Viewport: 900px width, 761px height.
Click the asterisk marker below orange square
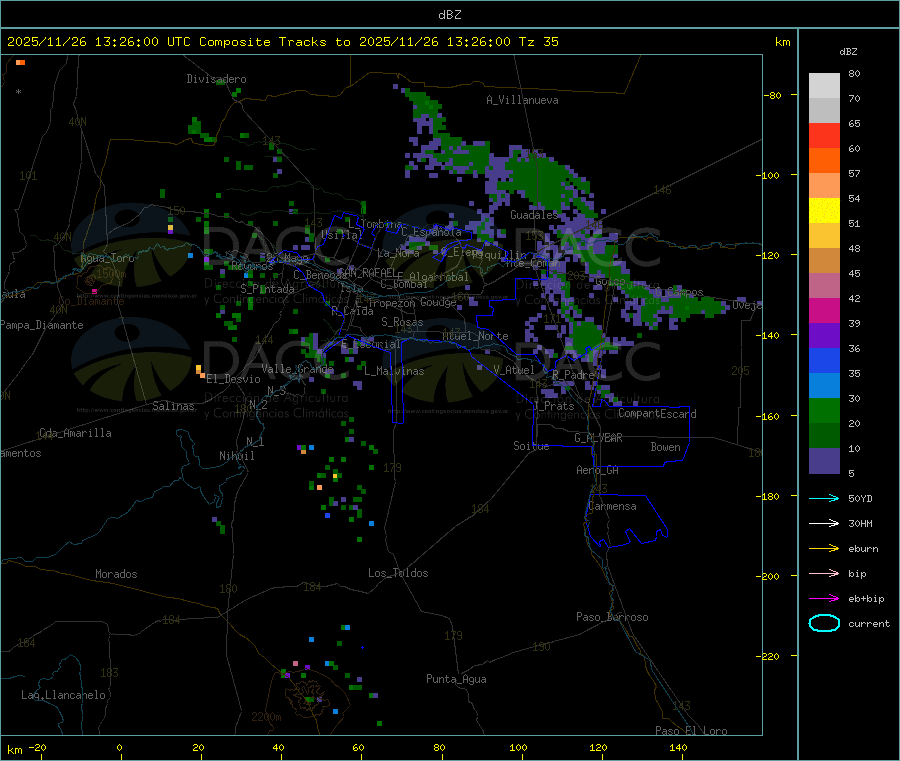(x=19, y=91)
